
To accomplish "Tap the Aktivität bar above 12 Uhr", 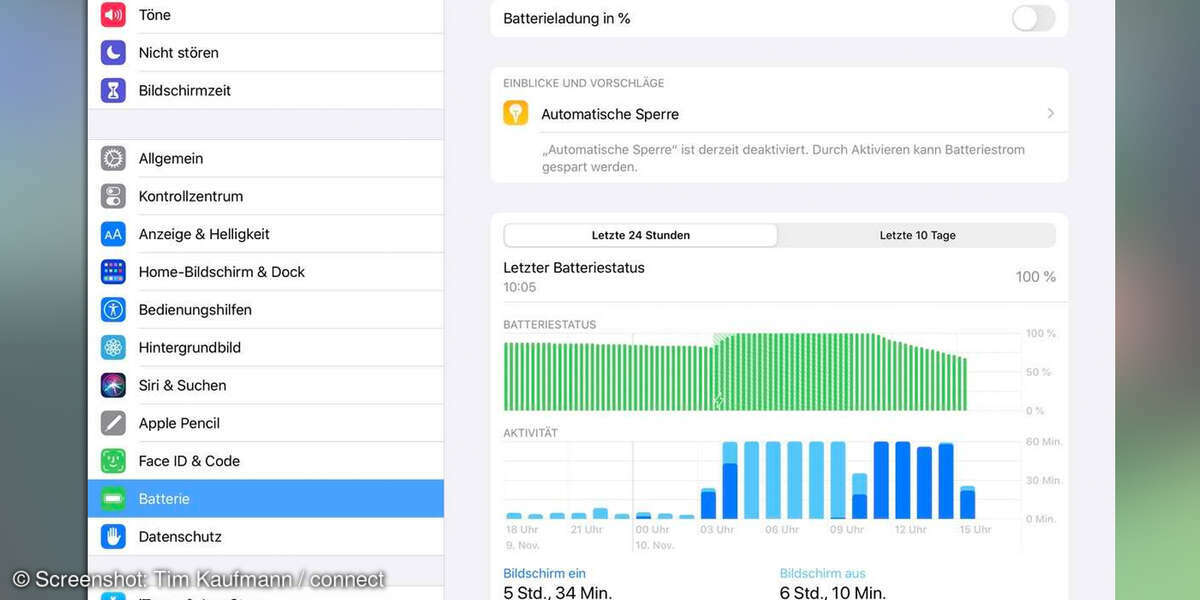I will (x=903, y=480).
